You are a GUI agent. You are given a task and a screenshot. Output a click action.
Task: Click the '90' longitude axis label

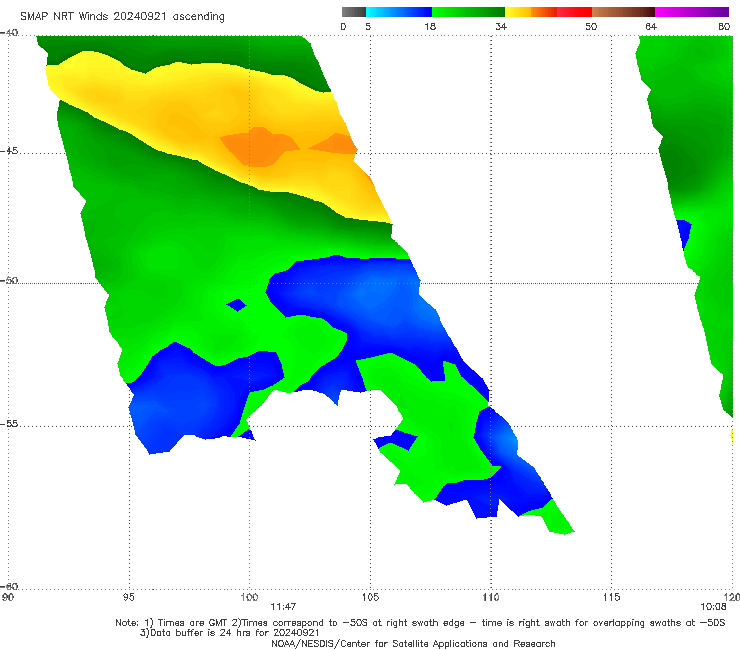tap(8, 598)
